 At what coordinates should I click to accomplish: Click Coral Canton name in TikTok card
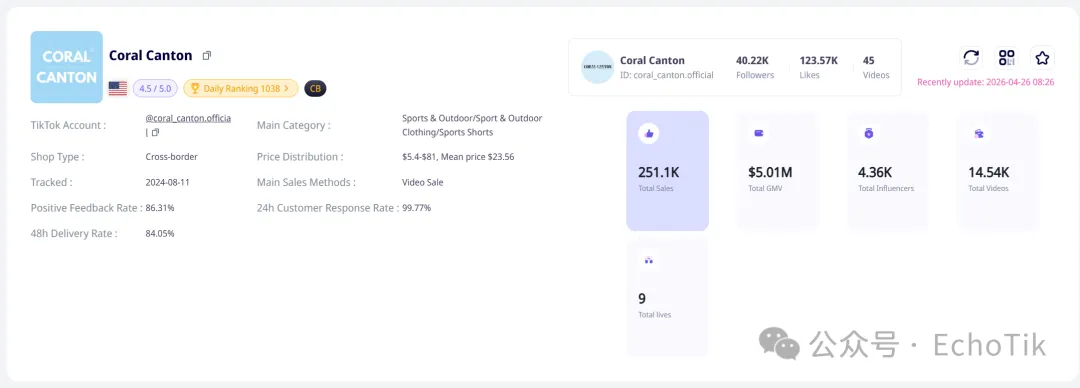(x=652, y=61)
